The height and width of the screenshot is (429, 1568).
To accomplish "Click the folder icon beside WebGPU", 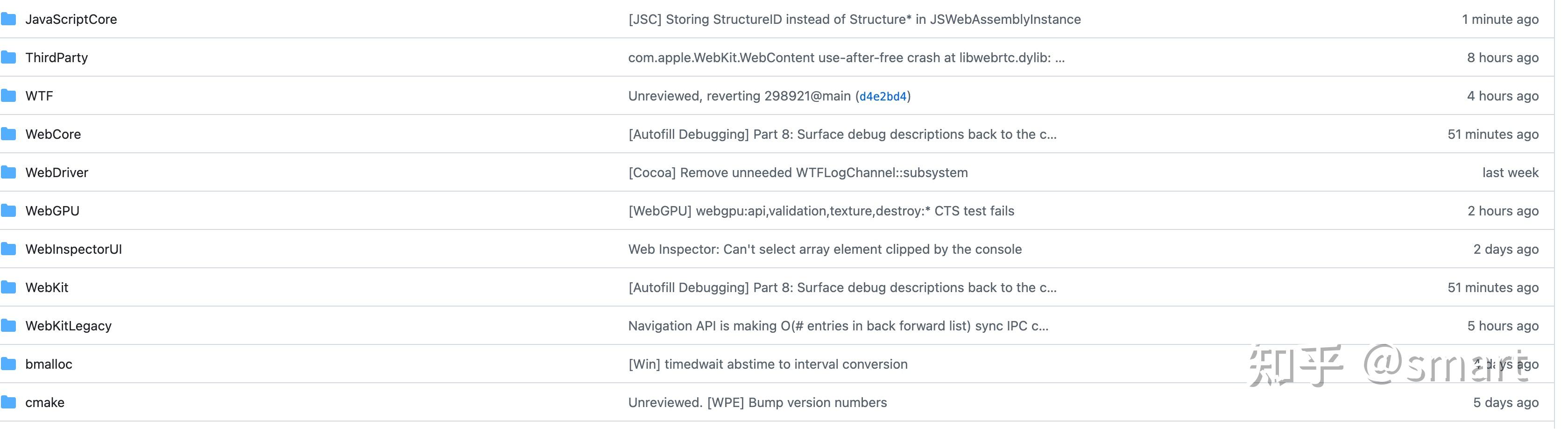I will click(8, 211).
